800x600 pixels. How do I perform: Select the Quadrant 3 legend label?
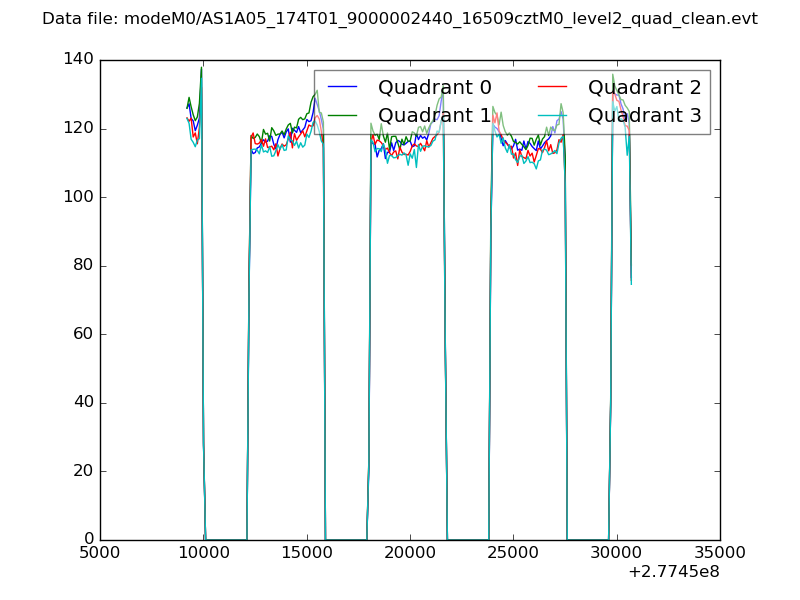[644, 115]
